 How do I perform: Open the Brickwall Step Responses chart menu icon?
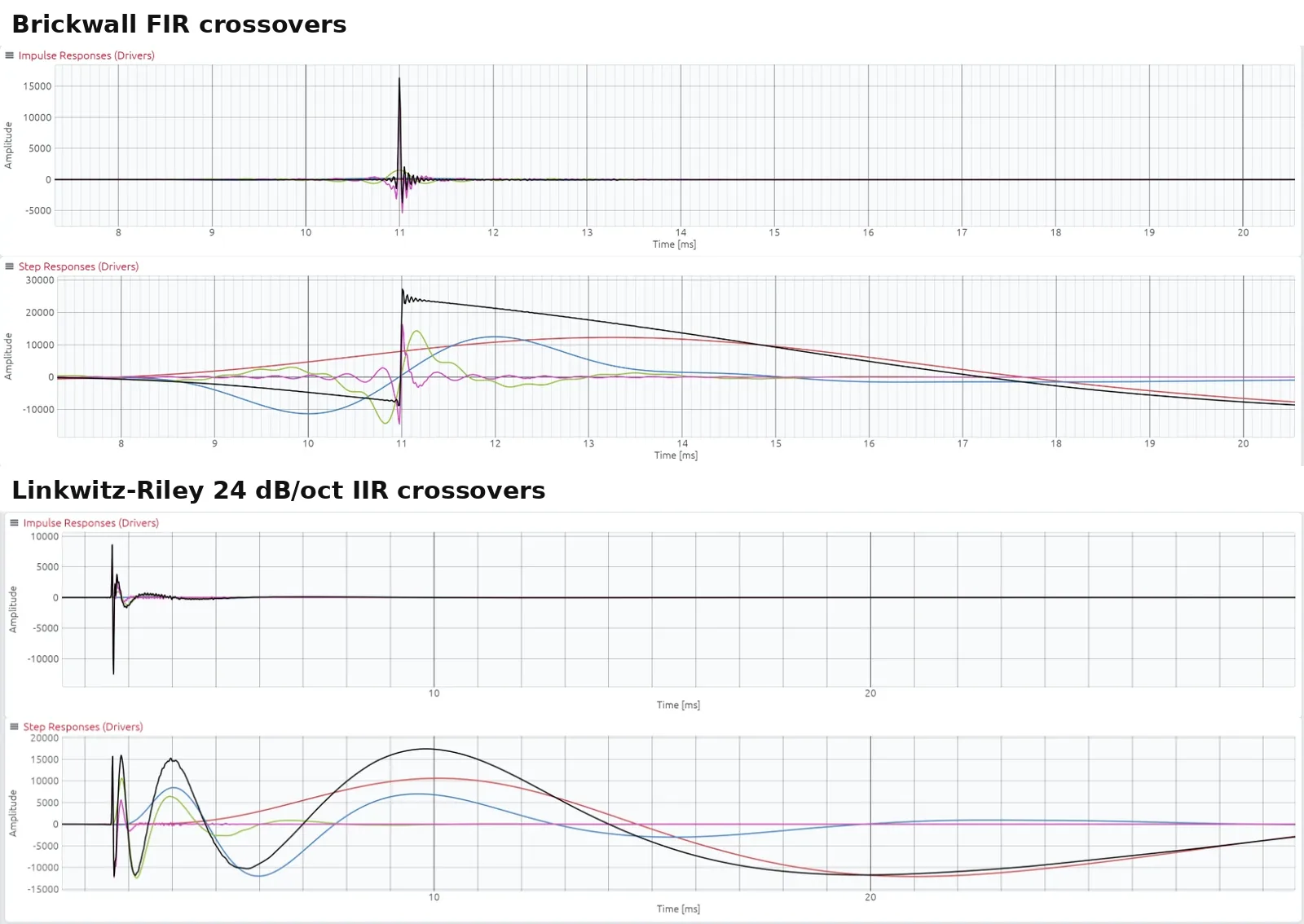pyautogui.click(x=10, y=266)
